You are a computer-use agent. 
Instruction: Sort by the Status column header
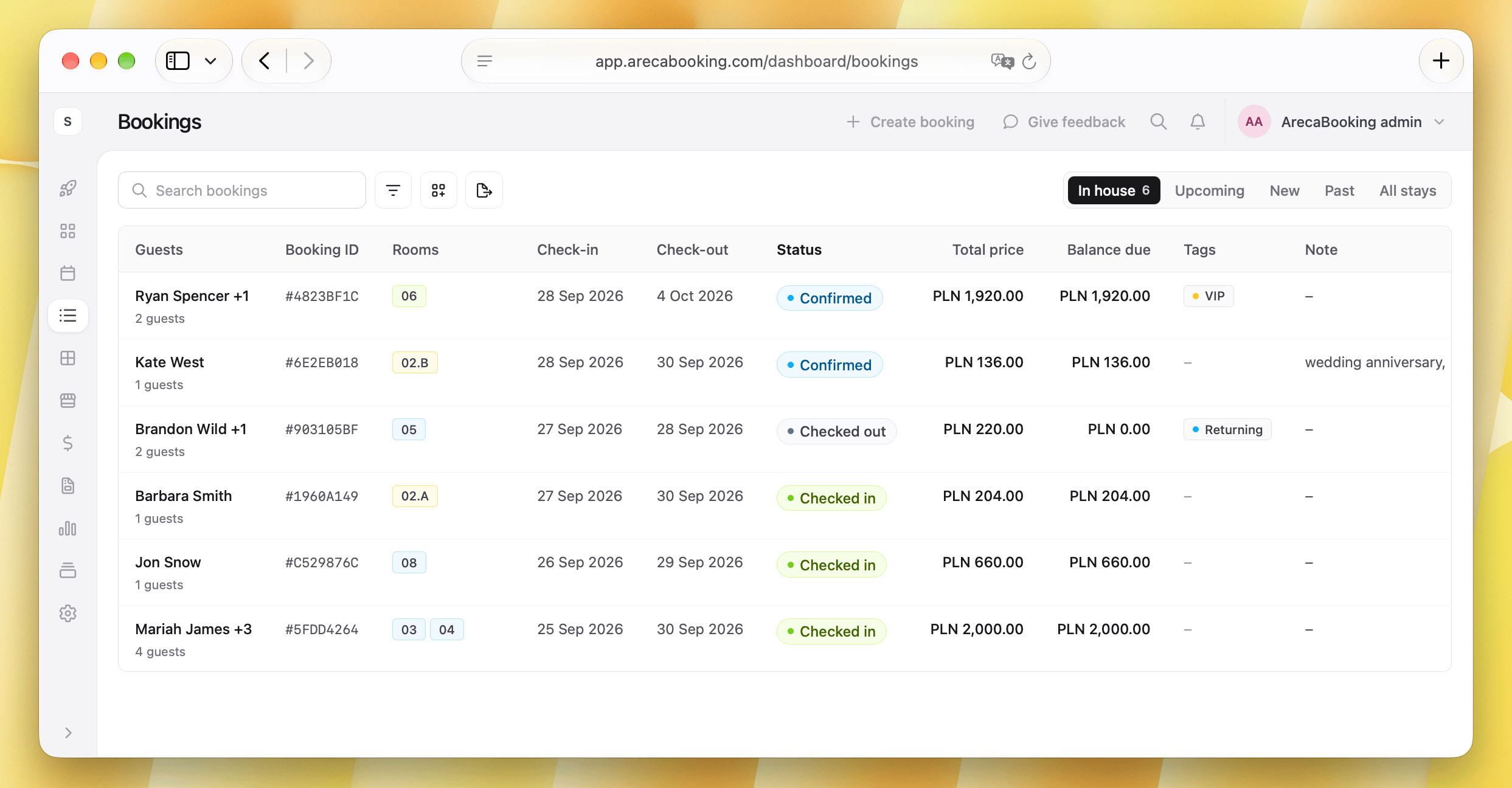(x=799, y=250)
